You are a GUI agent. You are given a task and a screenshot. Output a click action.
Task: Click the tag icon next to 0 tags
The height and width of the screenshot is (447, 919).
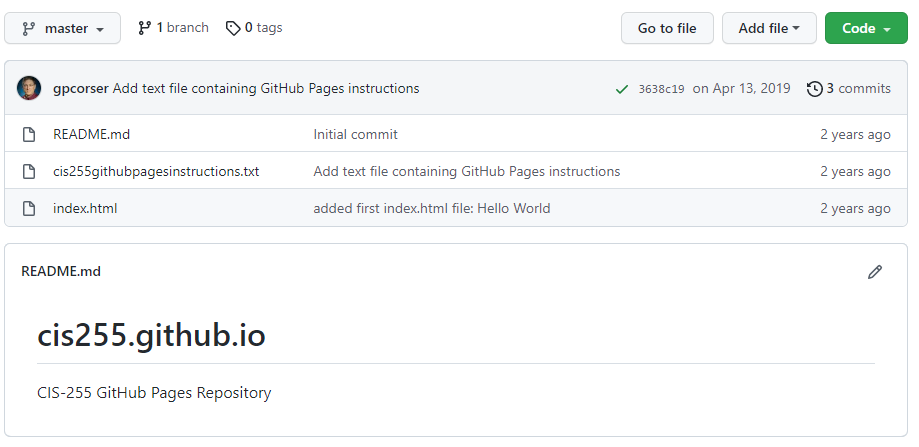click(233, 28)
